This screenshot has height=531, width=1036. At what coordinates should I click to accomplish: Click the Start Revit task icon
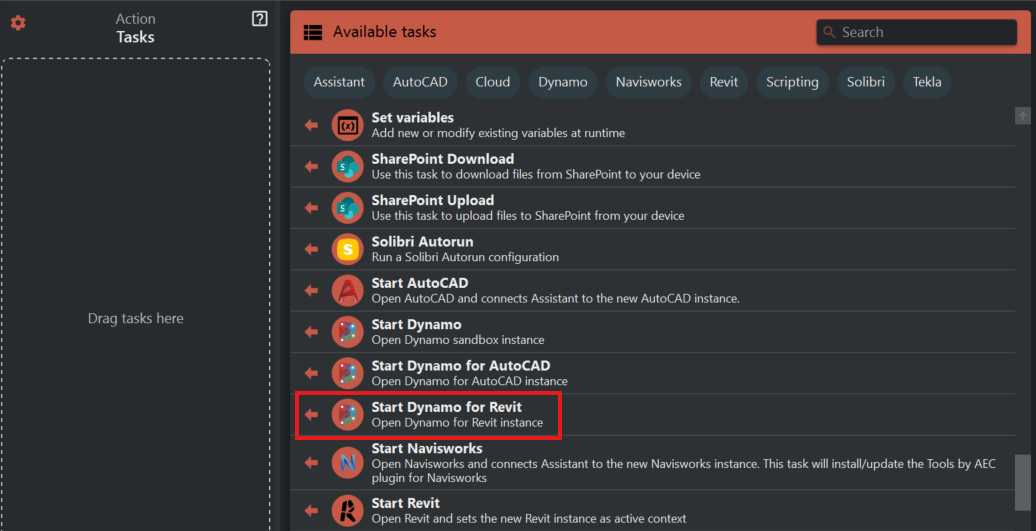click(x=348, y=510)
